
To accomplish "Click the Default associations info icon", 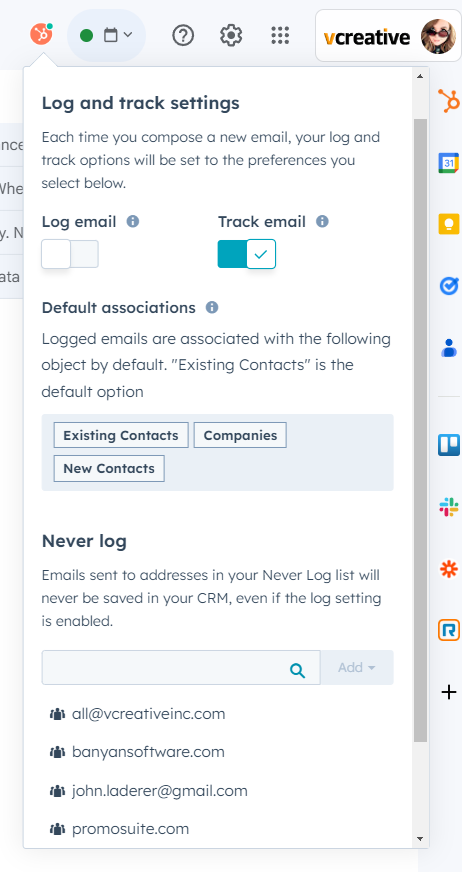I will pos(212,308).
